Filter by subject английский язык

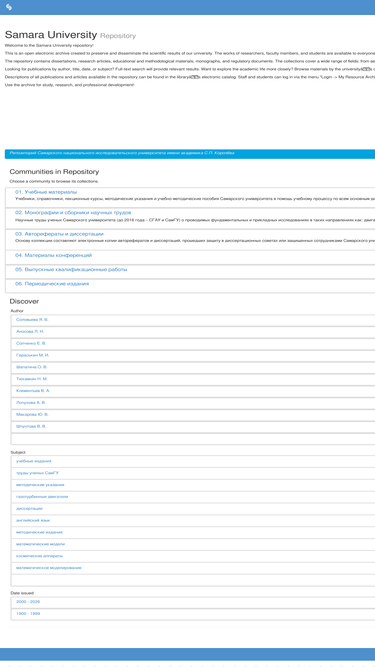point(33,521)
